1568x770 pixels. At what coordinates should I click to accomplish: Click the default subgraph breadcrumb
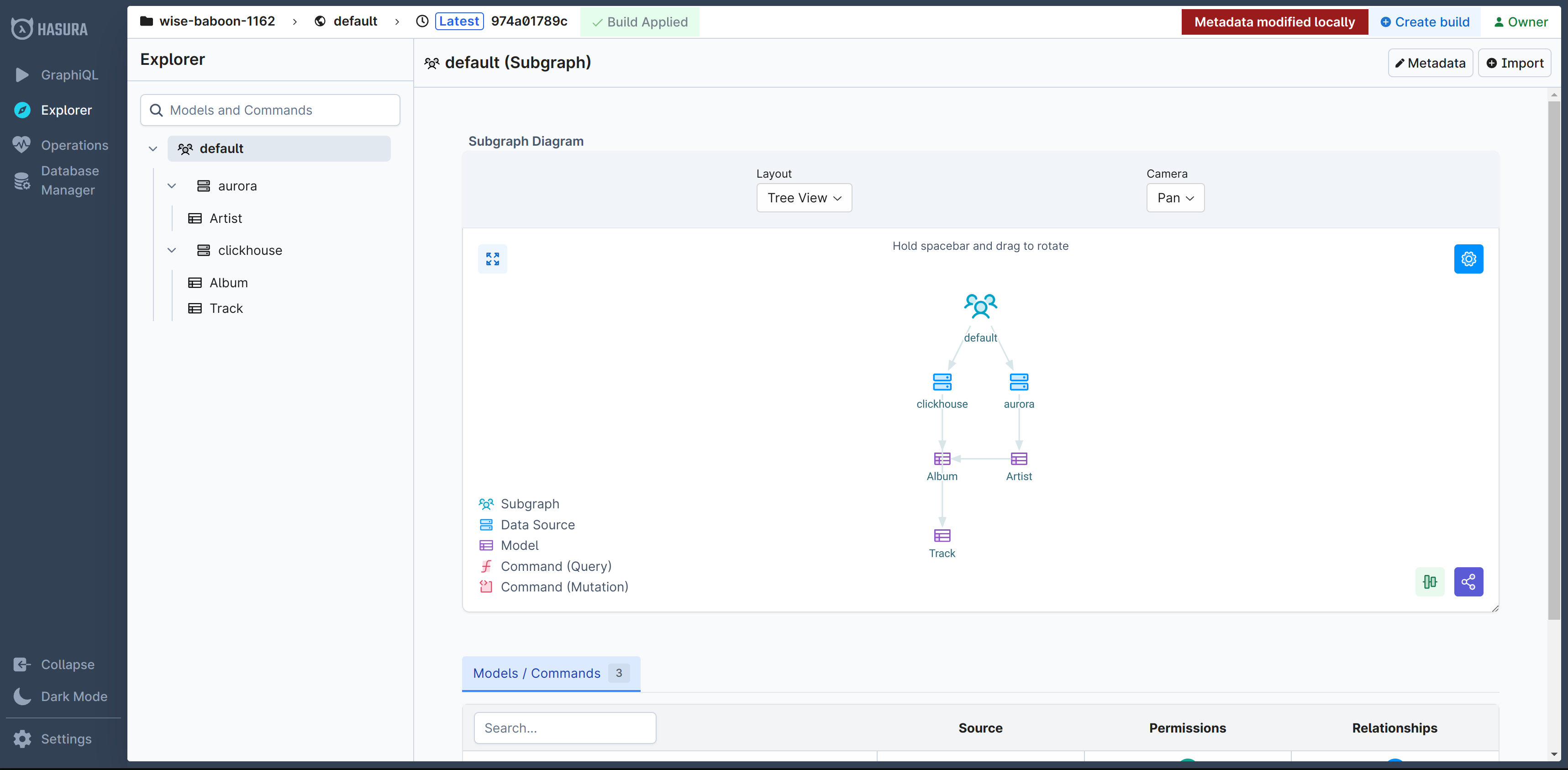tap(346, 21)
